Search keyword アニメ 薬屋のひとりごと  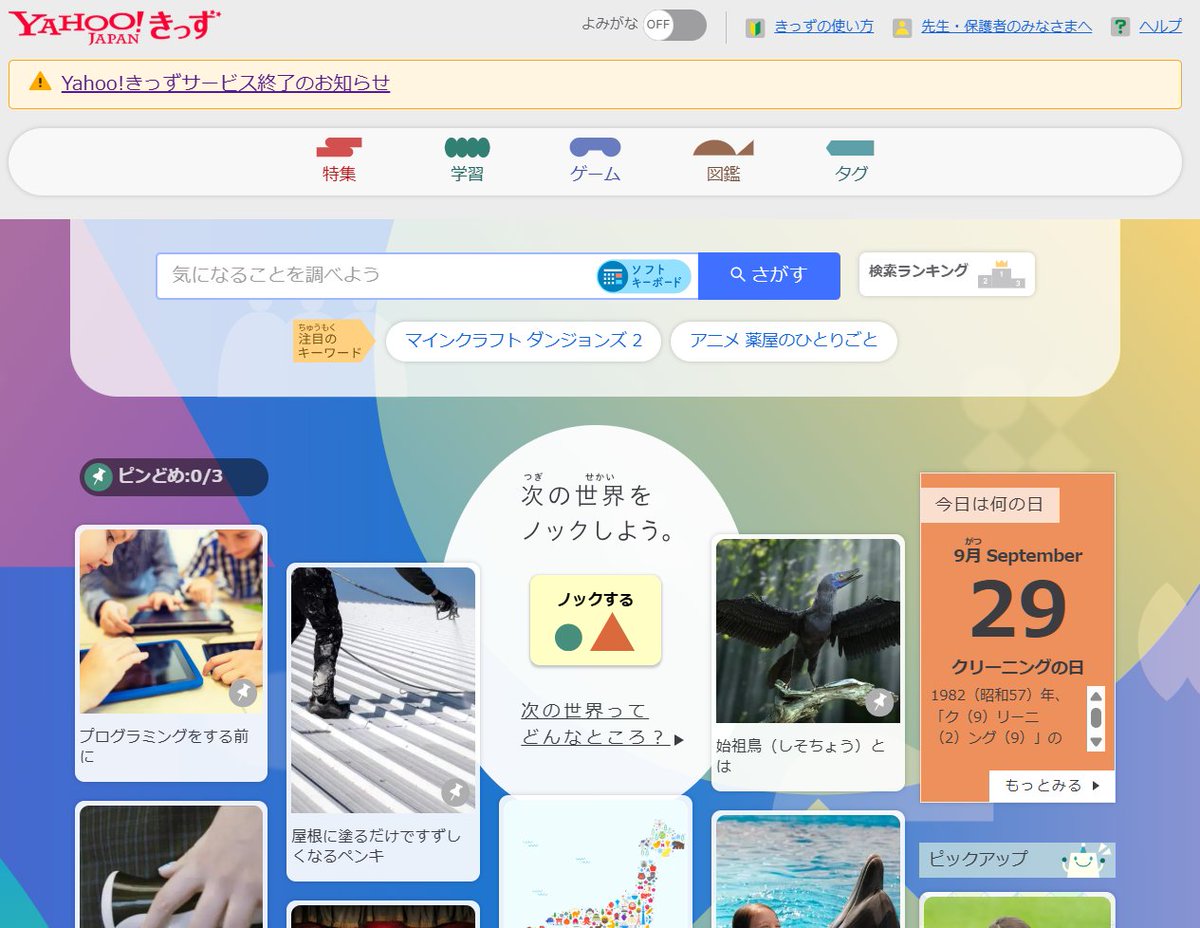click(x=783, y=341)
